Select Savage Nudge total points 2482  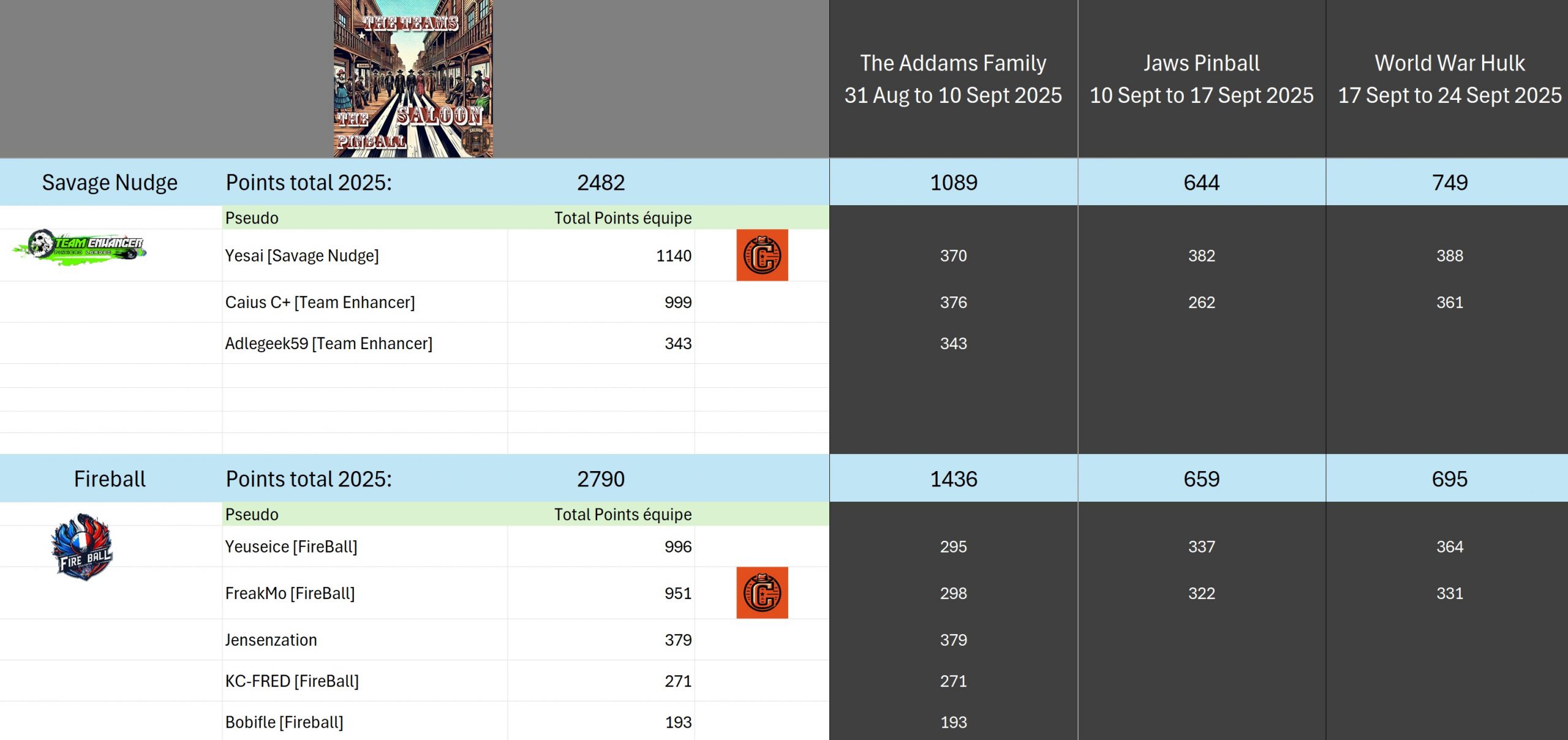(x=601, y=183)
